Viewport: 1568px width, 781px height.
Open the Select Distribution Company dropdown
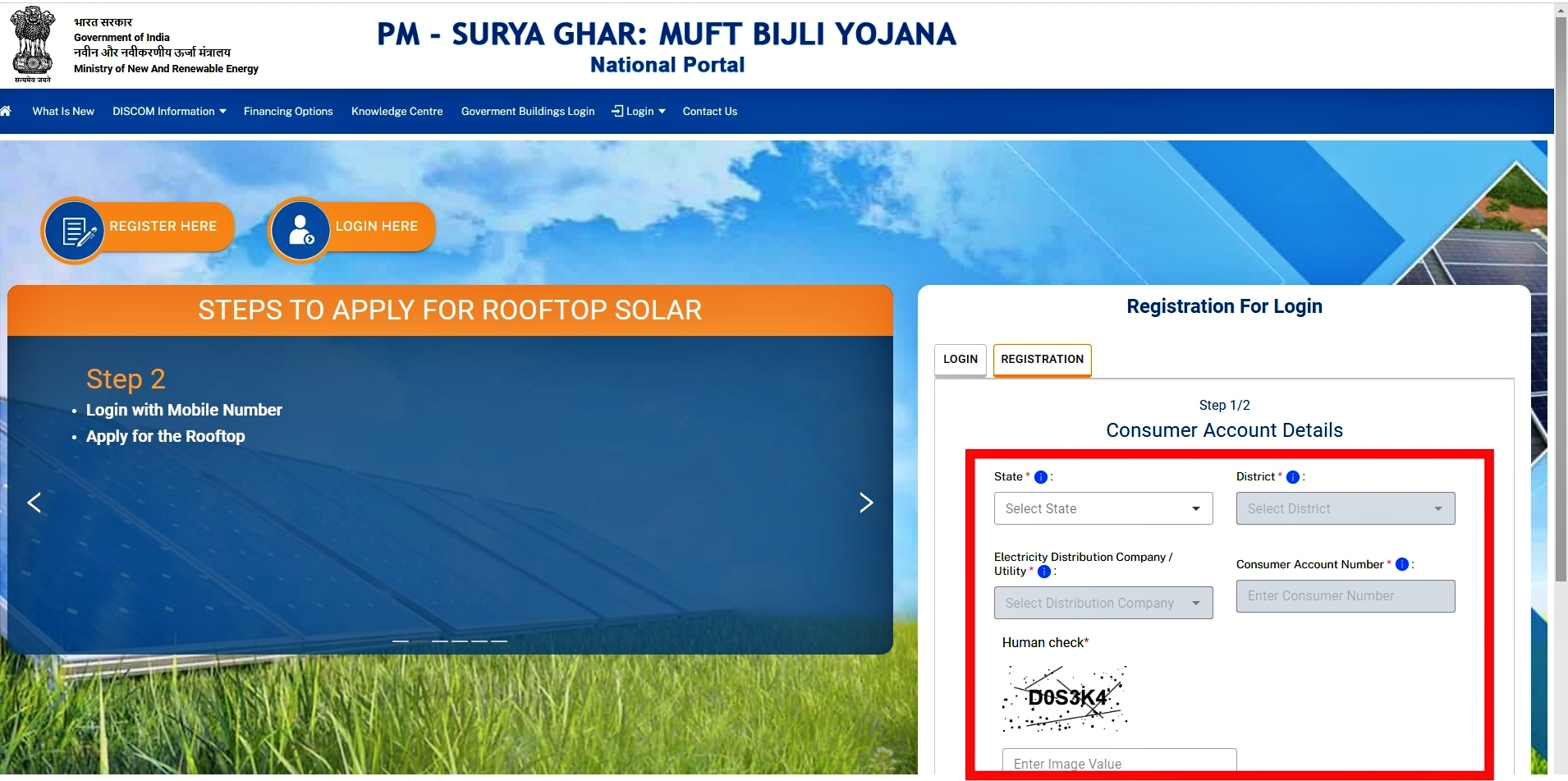[1103, 603]
